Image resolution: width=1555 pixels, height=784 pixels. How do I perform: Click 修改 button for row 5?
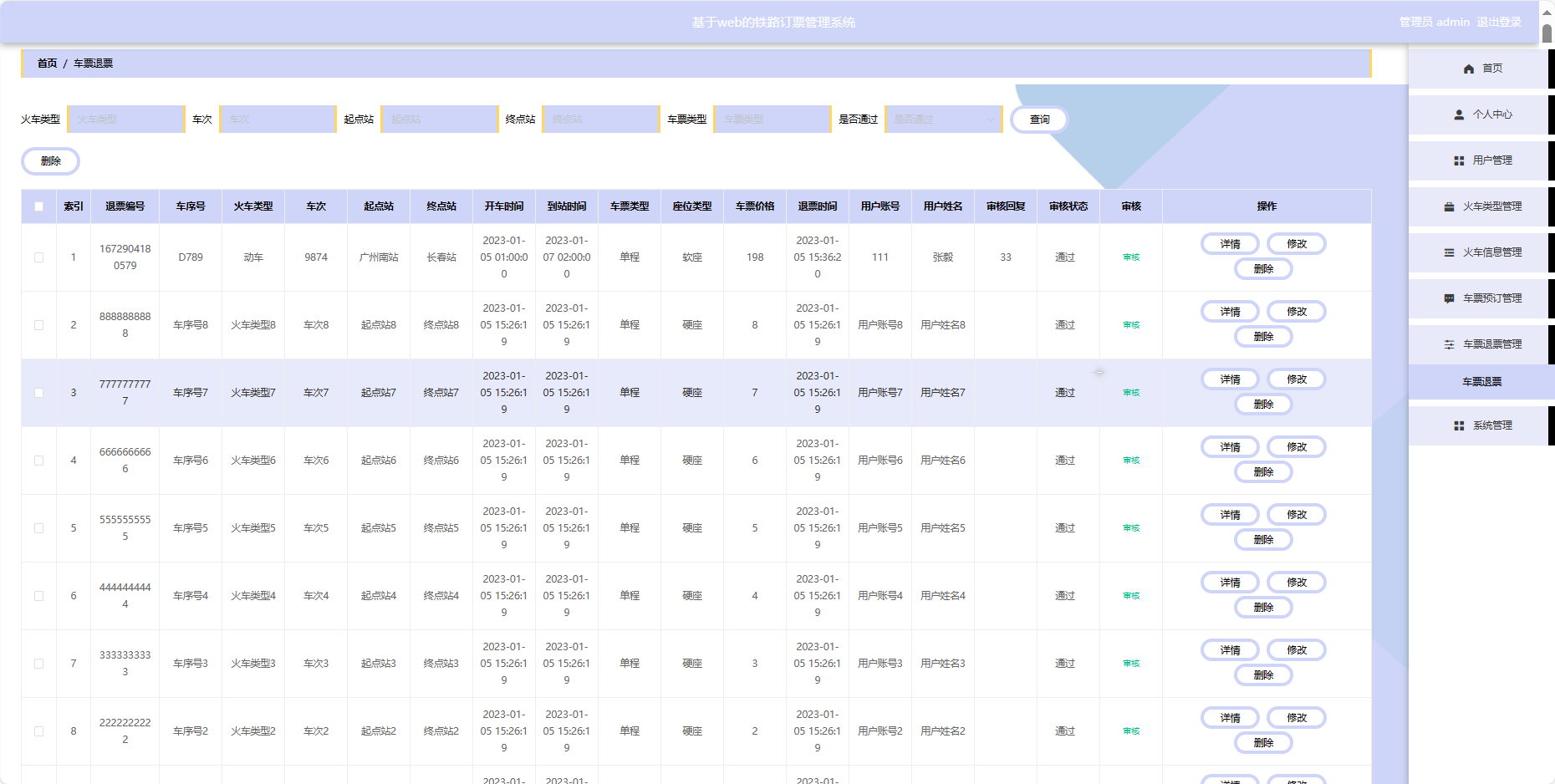1297,515
